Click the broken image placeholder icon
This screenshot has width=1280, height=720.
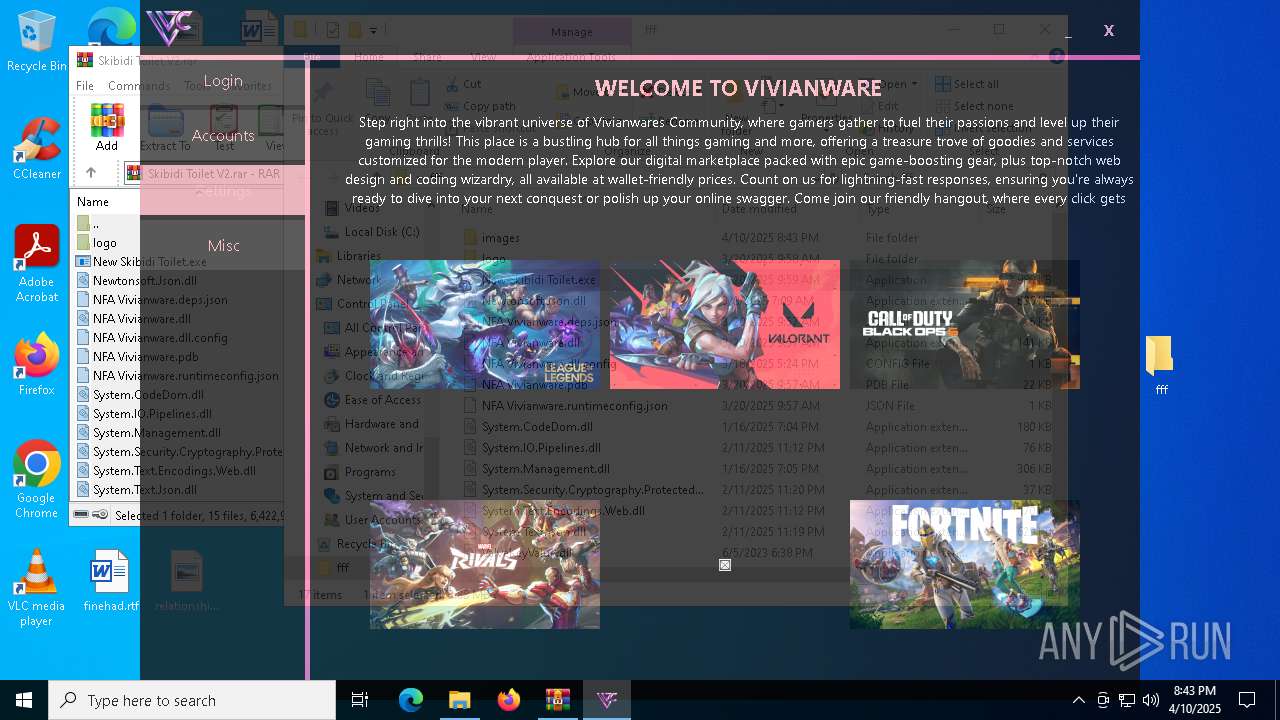point(725,565)
